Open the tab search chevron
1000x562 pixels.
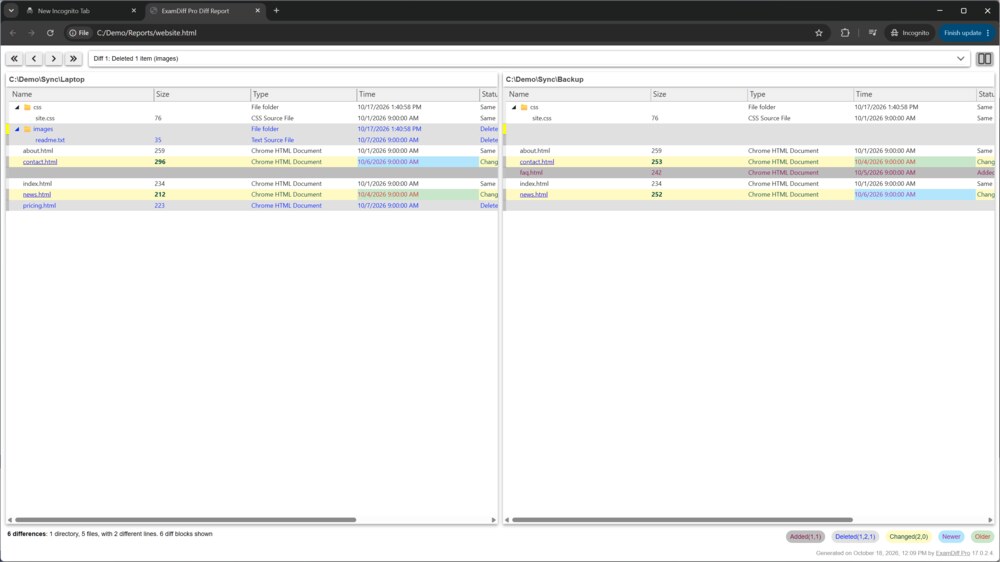(11, 11)
